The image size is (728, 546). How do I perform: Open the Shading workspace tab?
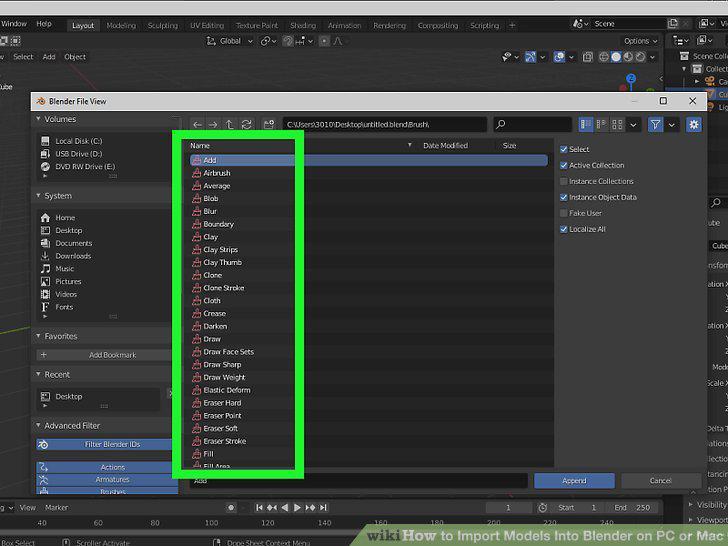coord(303,26)
